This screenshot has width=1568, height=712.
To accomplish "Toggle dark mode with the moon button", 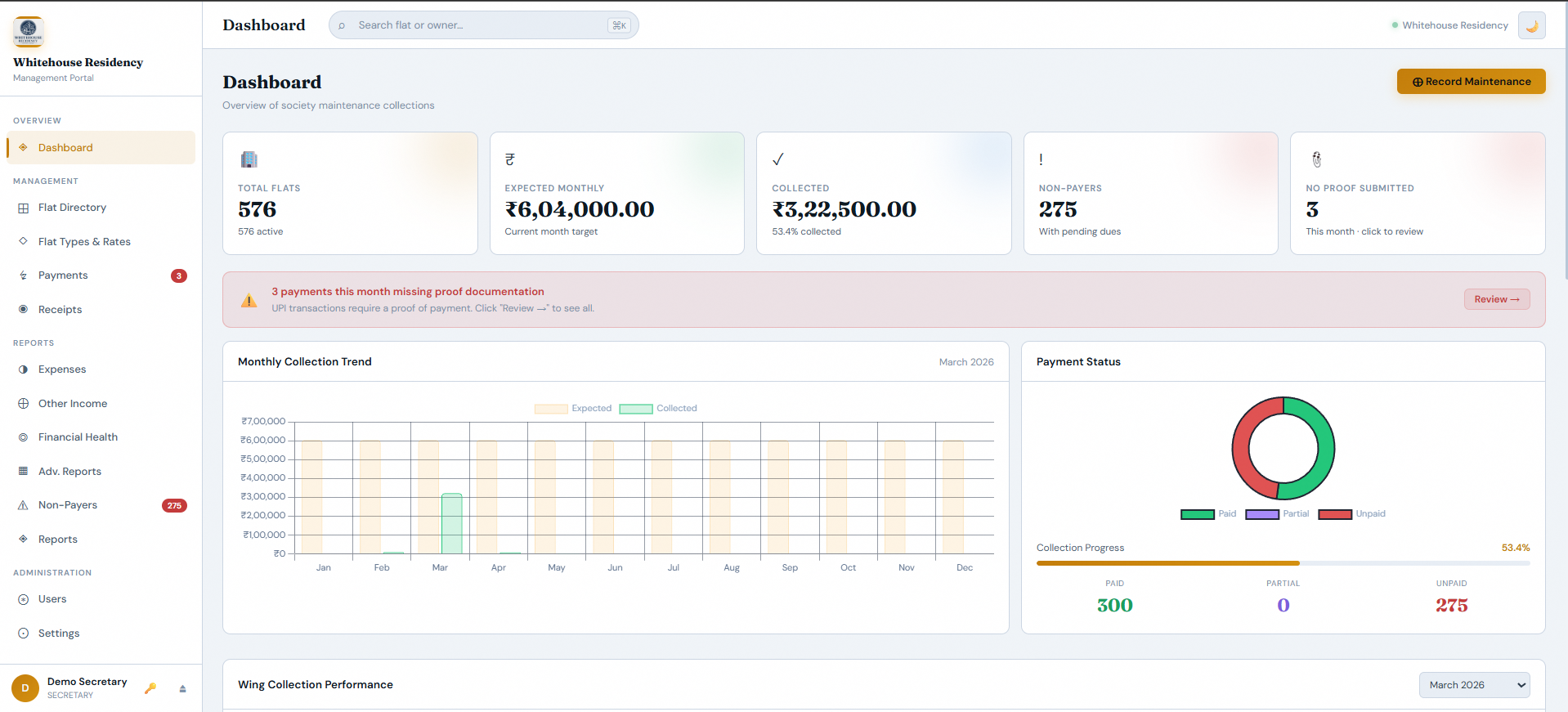I will coord(1531,25).
